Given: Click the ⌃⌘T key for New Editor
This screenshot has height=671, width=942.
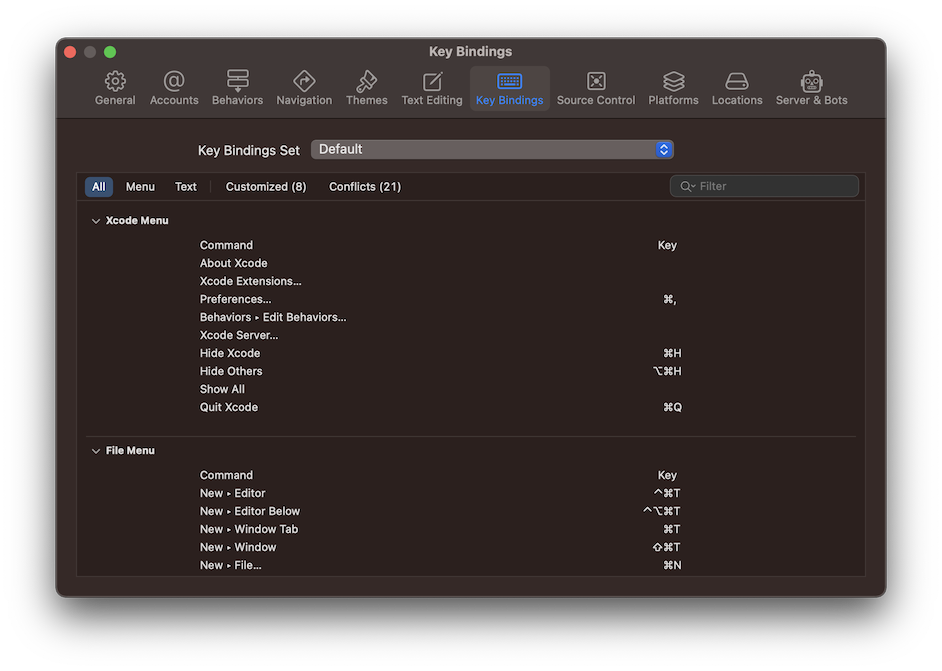Looking at the screenshot, I should click(667, 493).
